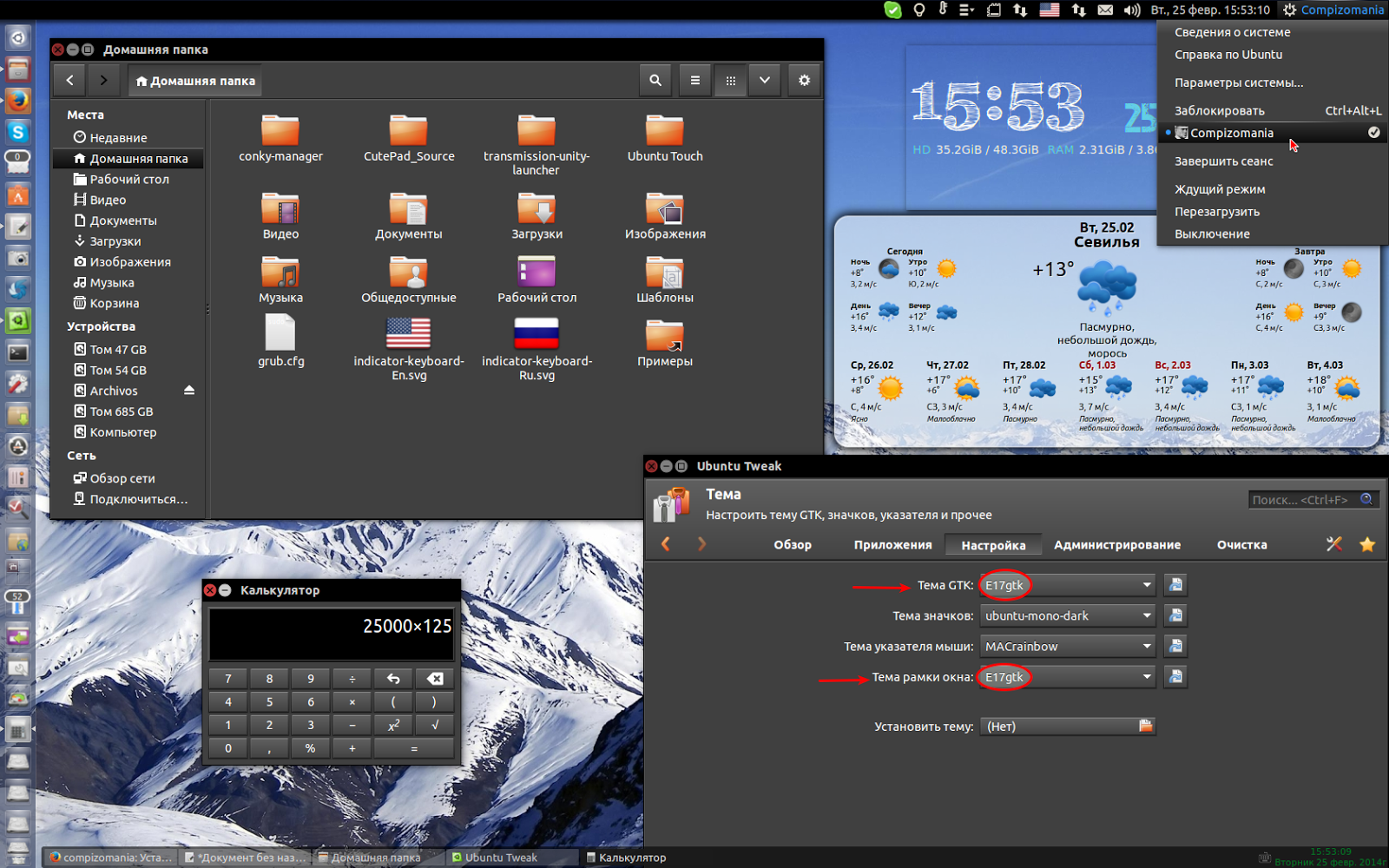This screenshot has height=868, width=1389.
Task: Open the CutePad_Source folder
Action: coord(409,139)
